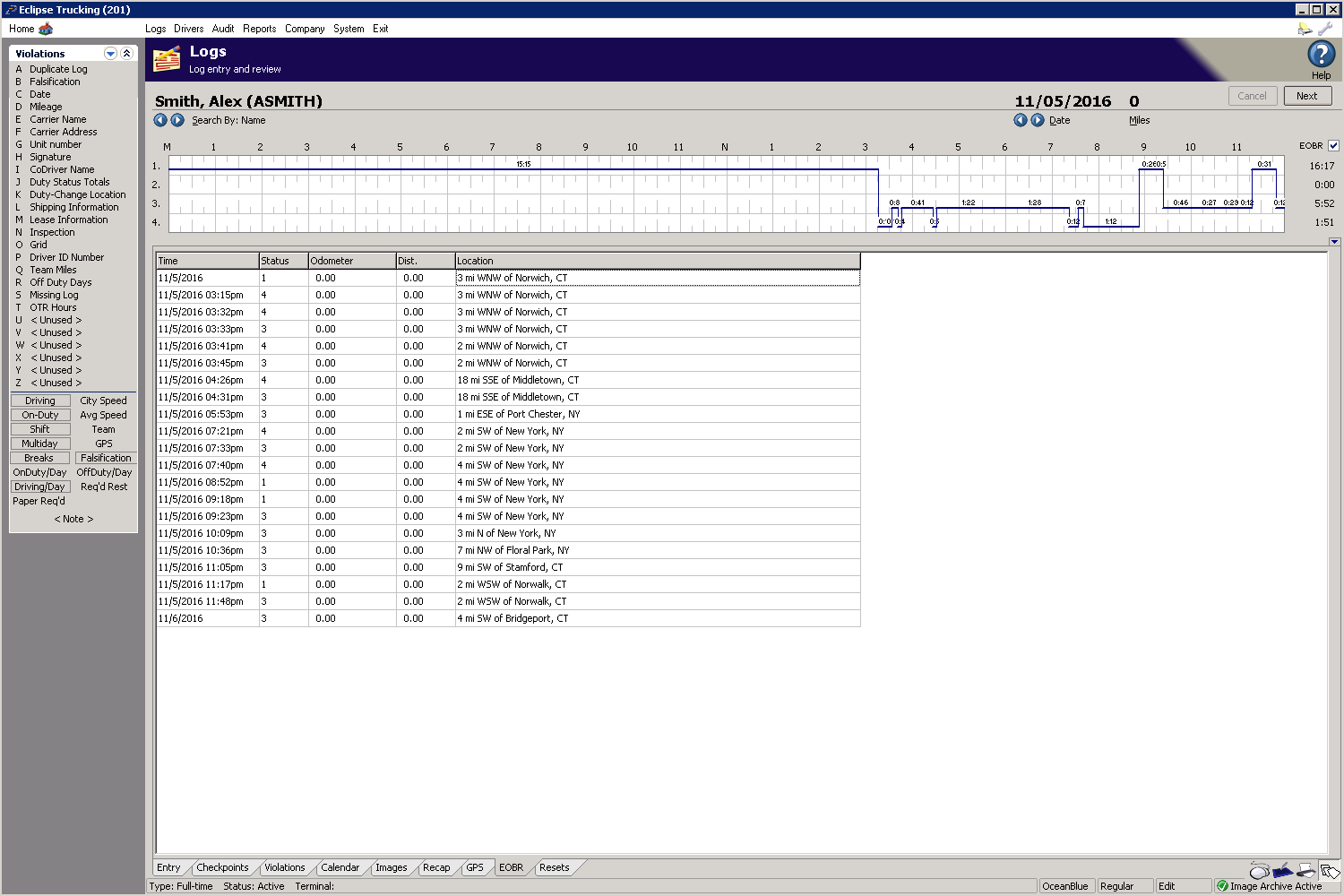The width and height of the screenshot is (1344, 896).
Task: Click the mouse icon in the bottom status bar
Action: [1259, 871]
